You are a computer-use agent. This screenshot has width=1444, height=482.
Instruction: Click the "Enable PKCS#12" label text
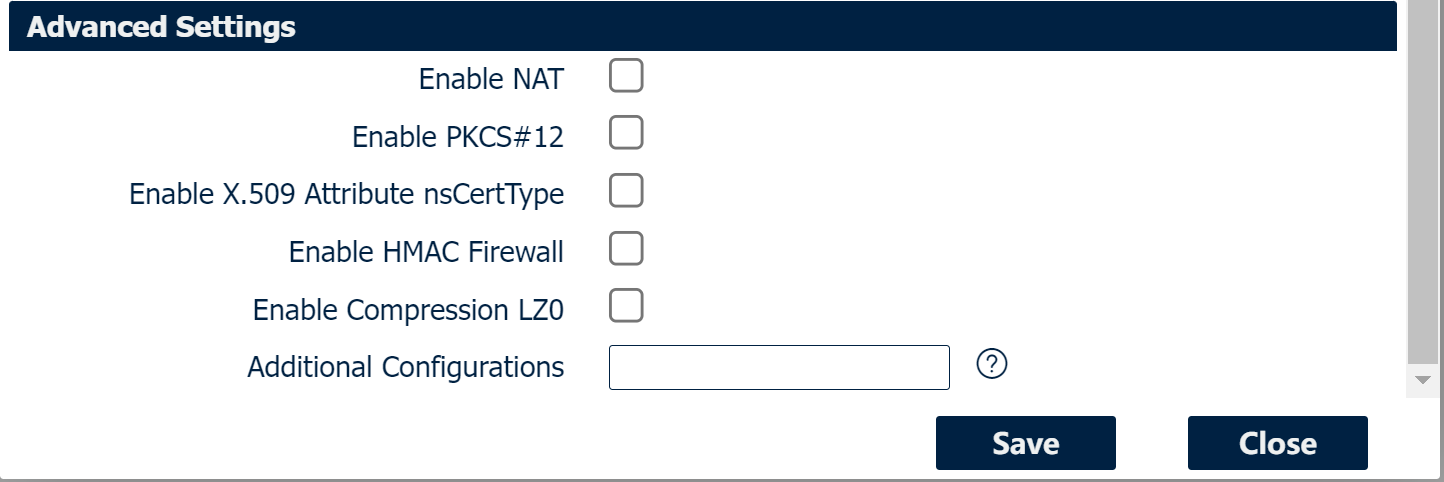(x=458, y=137)
